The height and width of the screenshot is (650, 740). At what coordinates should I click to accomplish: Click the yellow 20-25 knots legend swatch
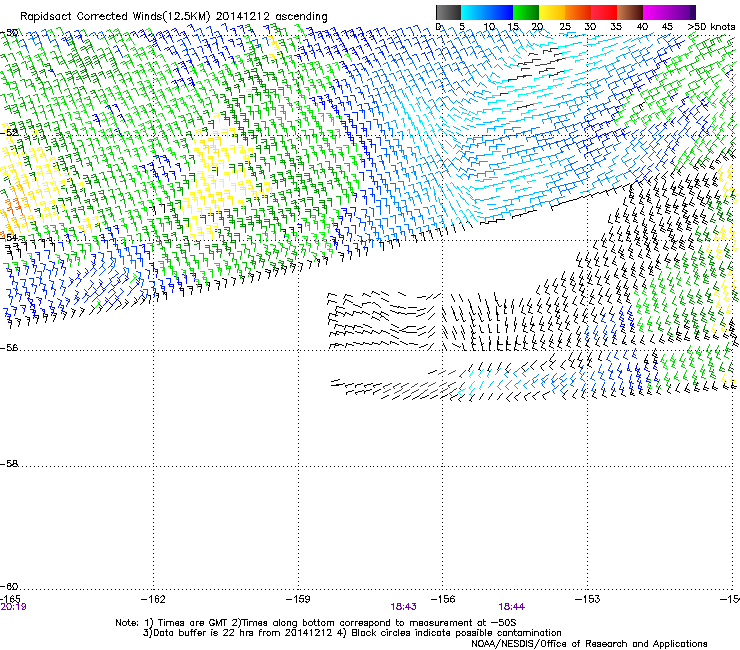coord(552,12)
